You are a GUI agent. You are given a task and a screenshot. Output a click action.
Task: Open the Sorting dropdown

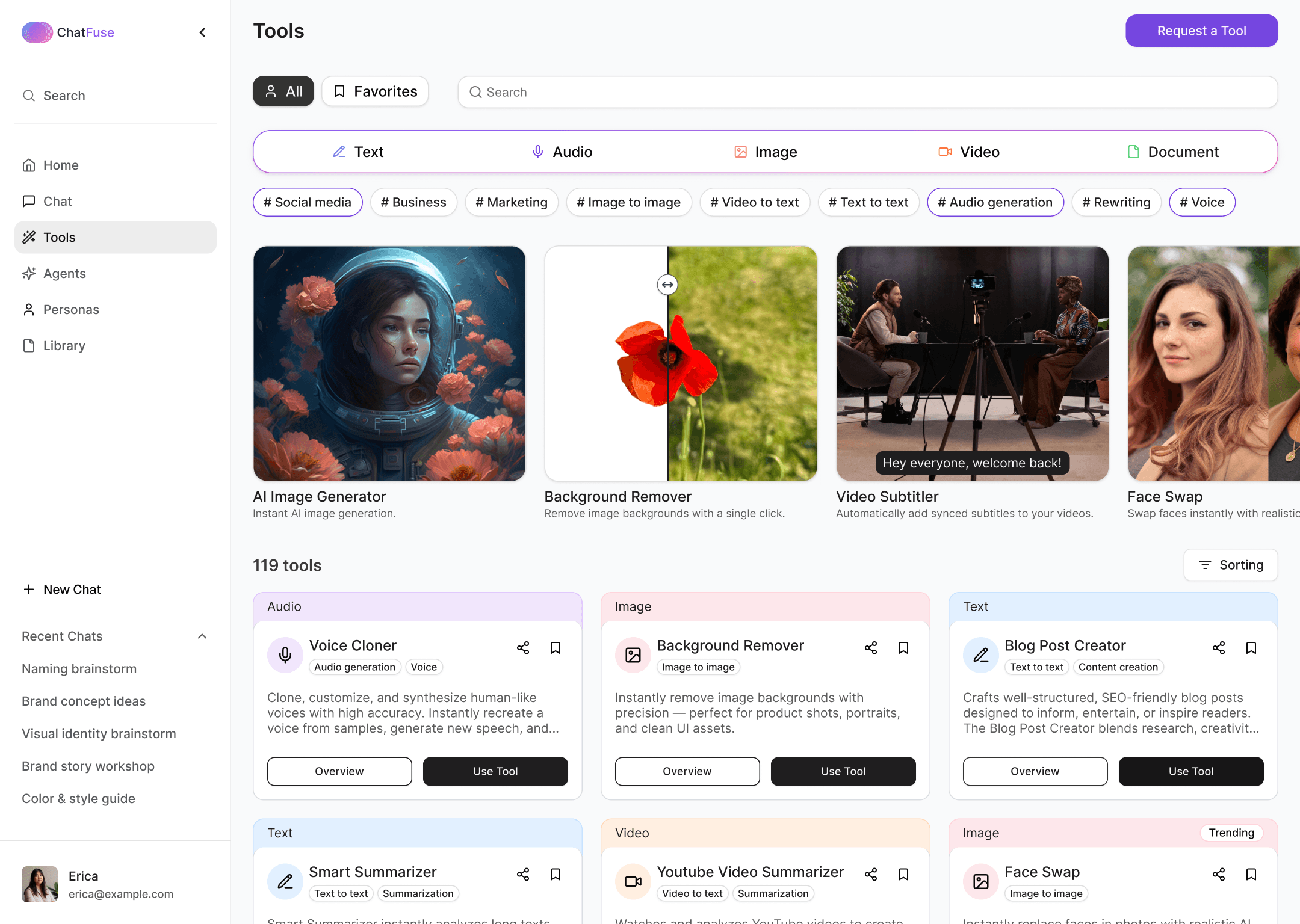(x=1230, y=565)
